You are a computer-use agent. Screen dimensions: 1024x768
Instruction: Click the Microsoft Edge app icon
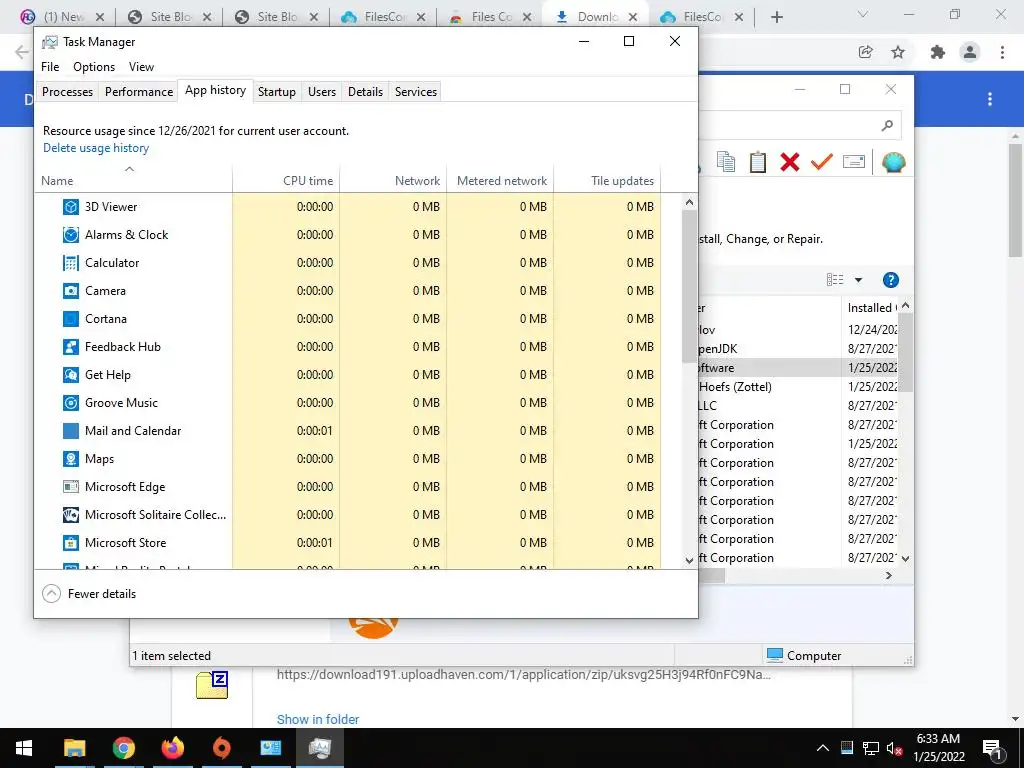(71, 487)
